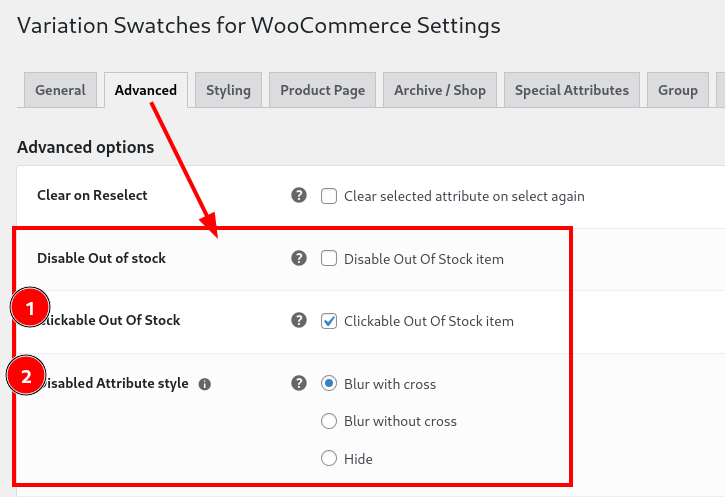Click the red number 1 annotation badge
The height and width of the screenshot is (497, 725).
tap(30, 307)
